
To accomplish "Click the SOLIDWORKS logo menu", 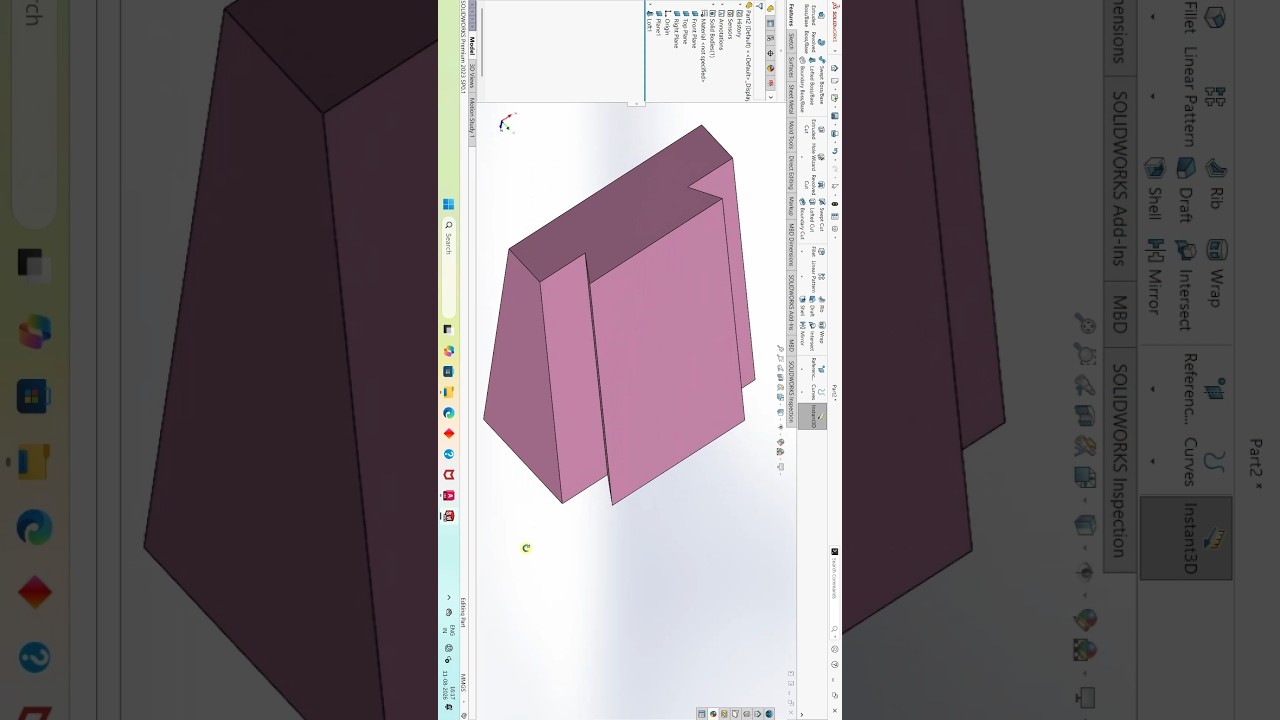I will (835, 24).
